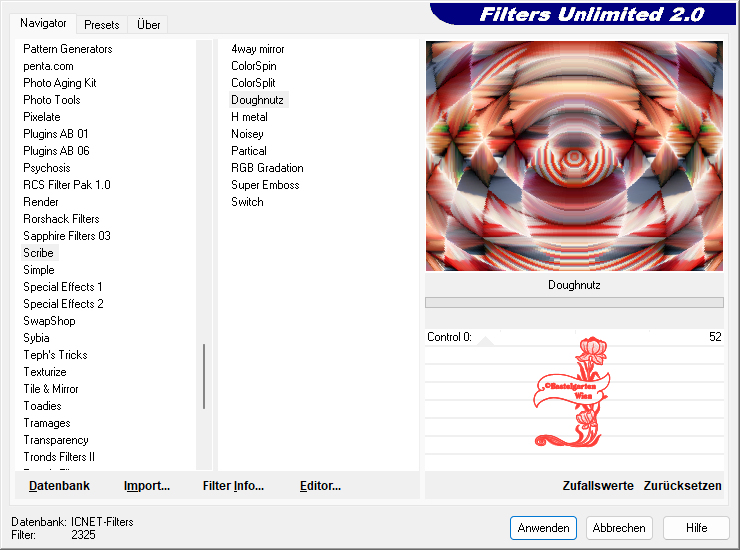Viewport: 740px width, 550px height.
Task: Select Photo Aging Kit category
Action: click(59, 83)
